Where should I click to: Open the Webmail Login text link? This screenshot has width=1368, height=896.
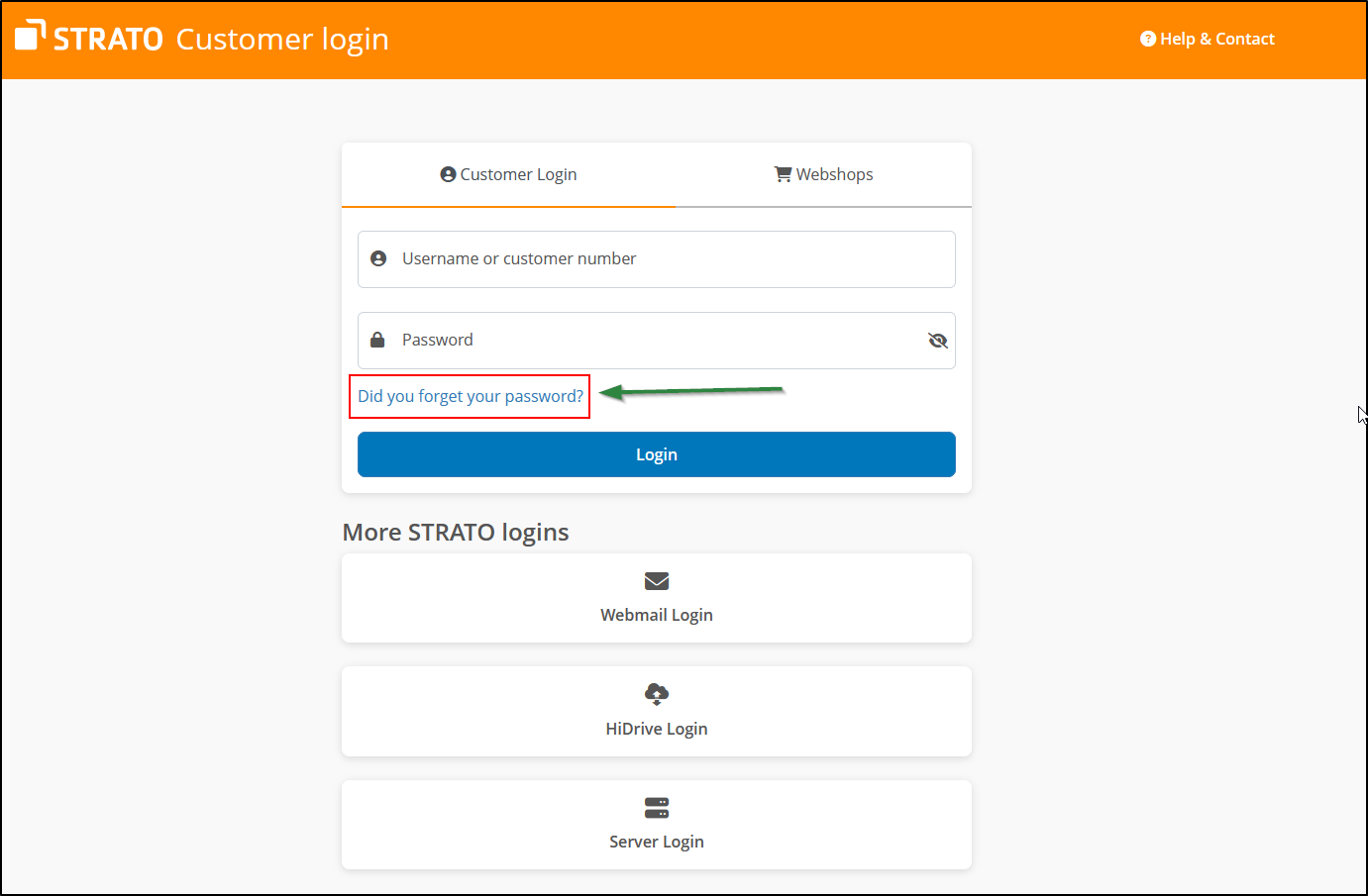coord(657,615)
